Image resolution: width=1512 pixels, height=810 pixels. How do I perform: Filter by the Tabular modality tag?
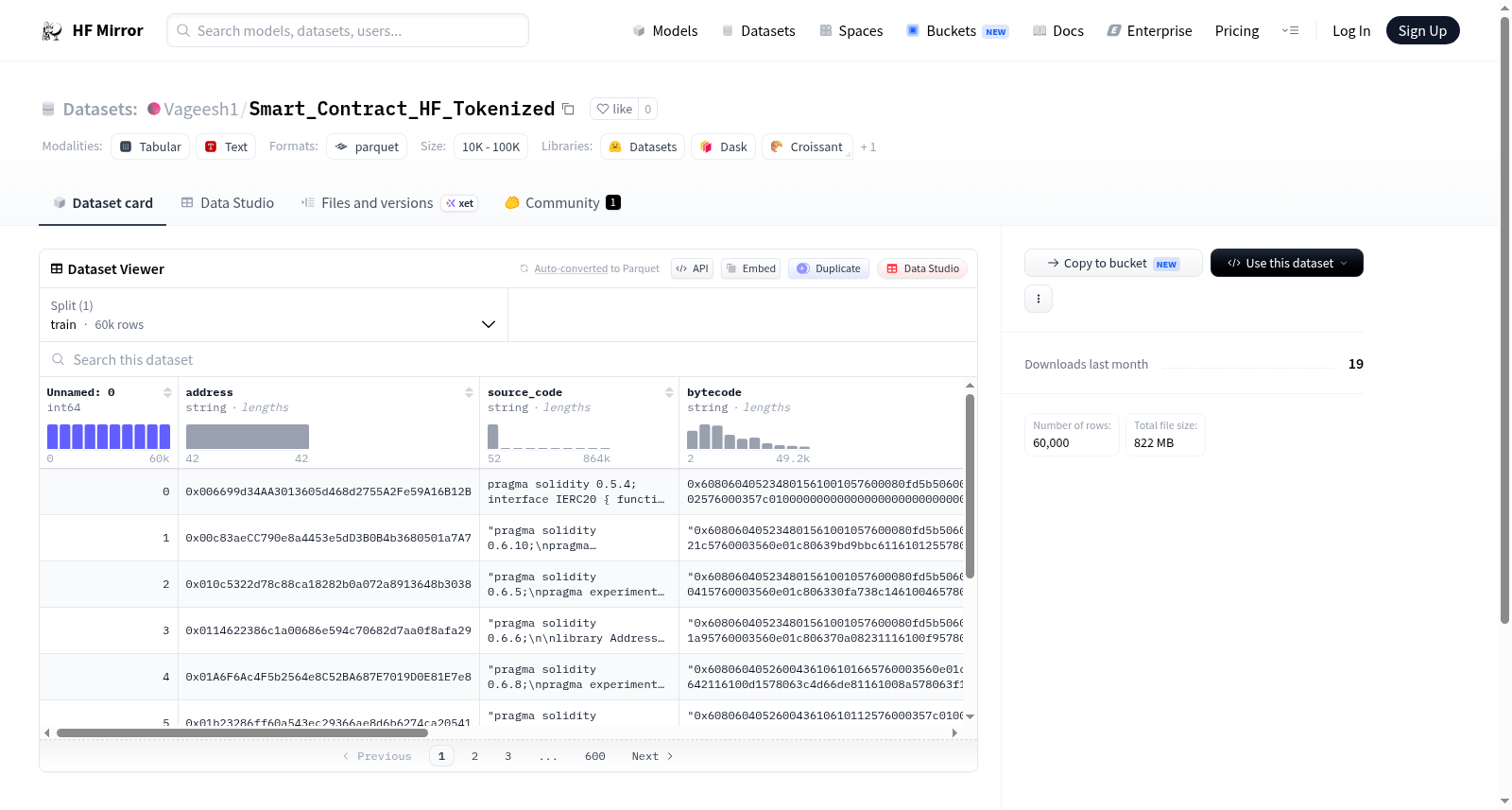(150, 146)
